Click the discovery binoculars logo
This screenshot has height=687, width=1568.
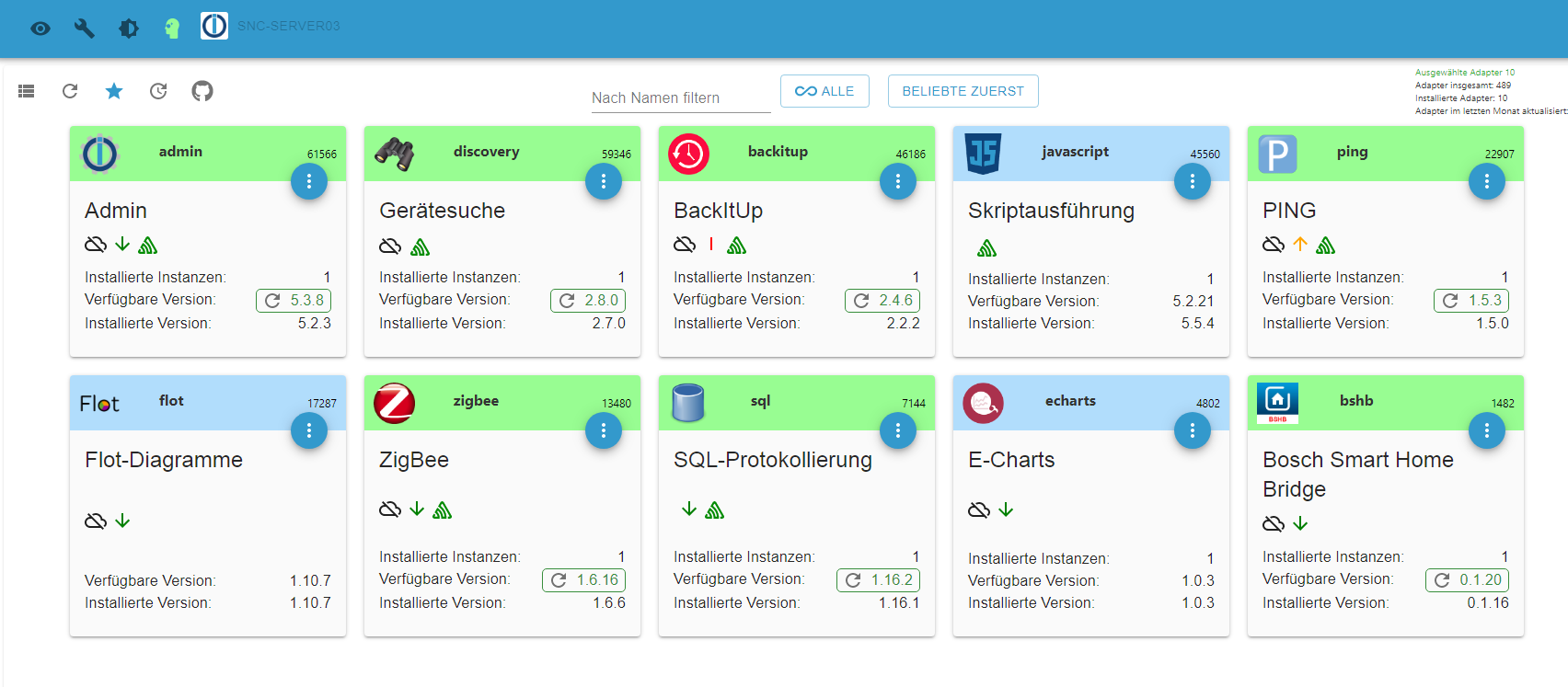pos(395,154)
